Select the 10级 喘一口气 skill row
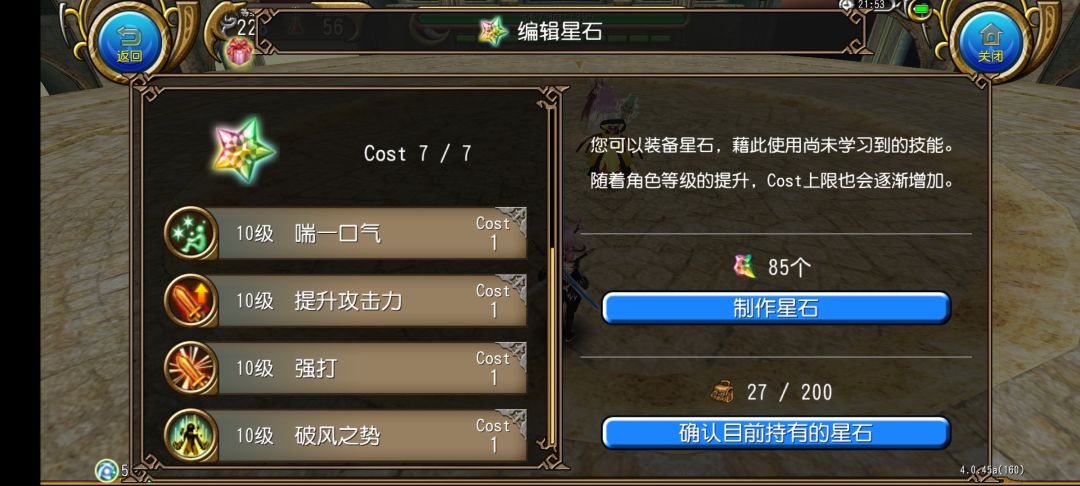The height and width of the screenshot is (486, 1080). [x=346, y=233]
